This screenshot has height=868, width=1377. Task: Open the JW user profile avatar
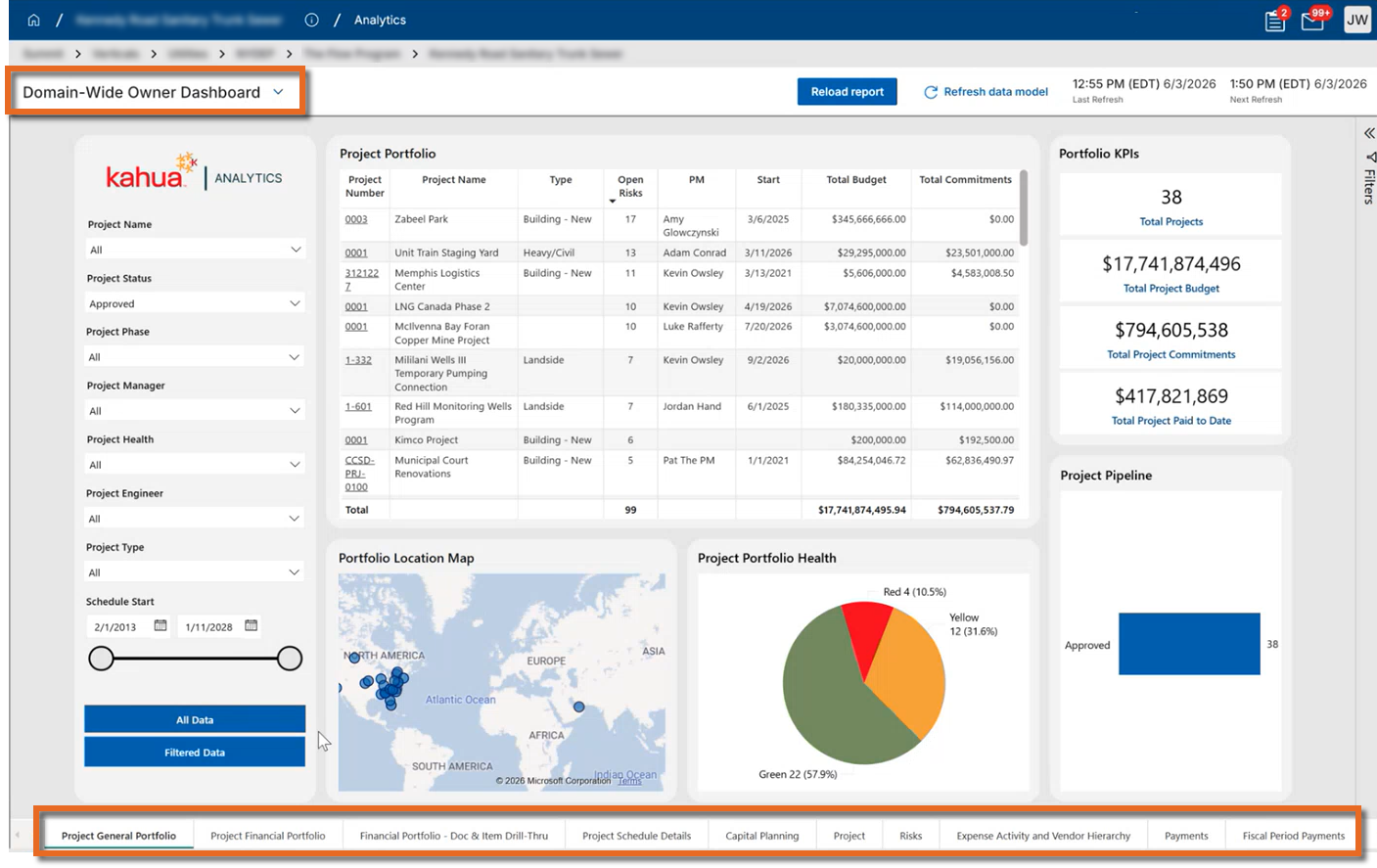(x=1357, y=20)
